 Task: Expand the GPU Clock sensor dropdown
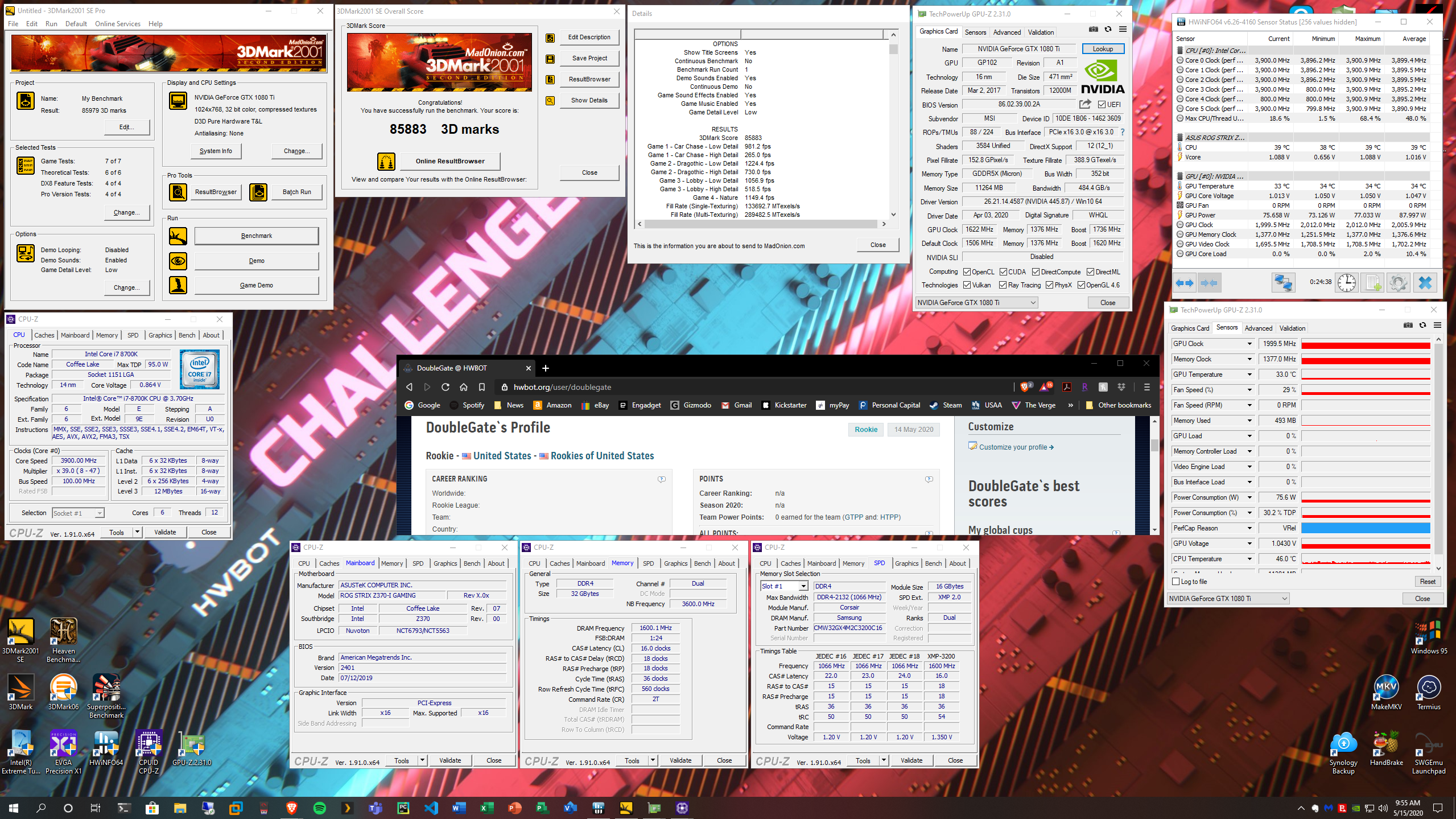(x=1249, y=344)
